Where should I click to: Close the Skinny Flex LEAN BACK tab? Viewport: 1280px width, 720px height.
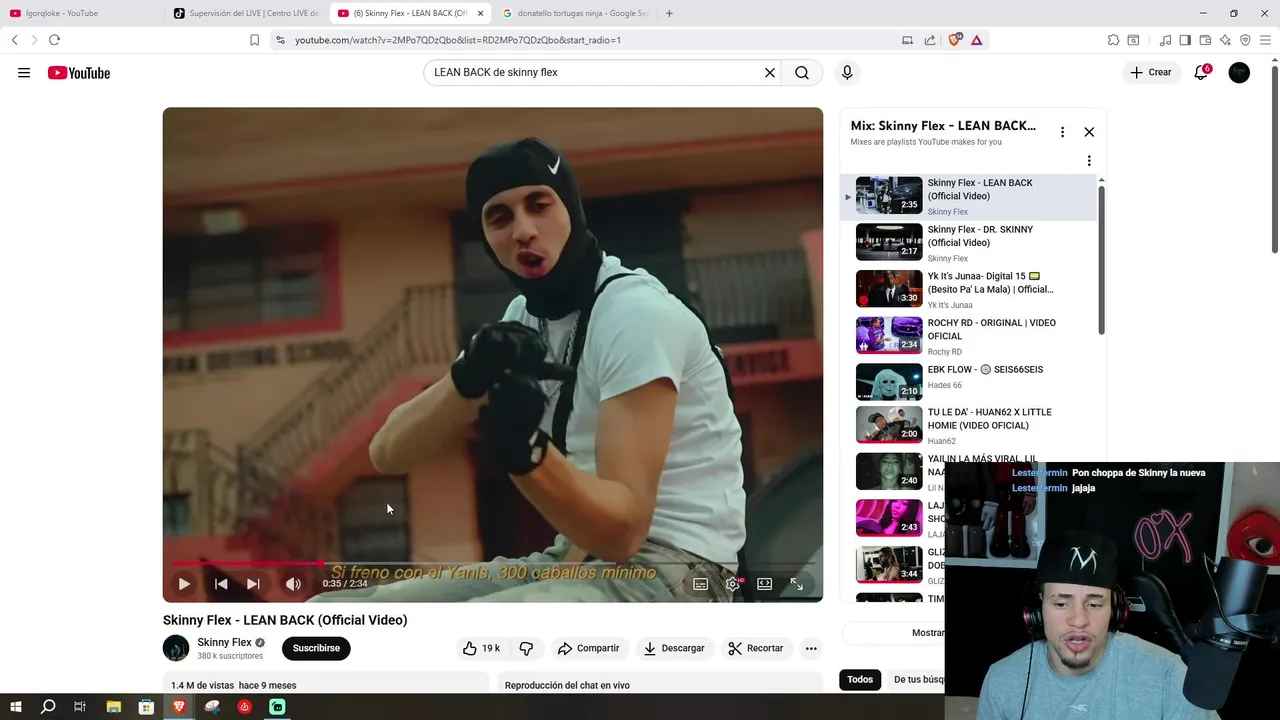pyautogui.click(x=481, y=13)
